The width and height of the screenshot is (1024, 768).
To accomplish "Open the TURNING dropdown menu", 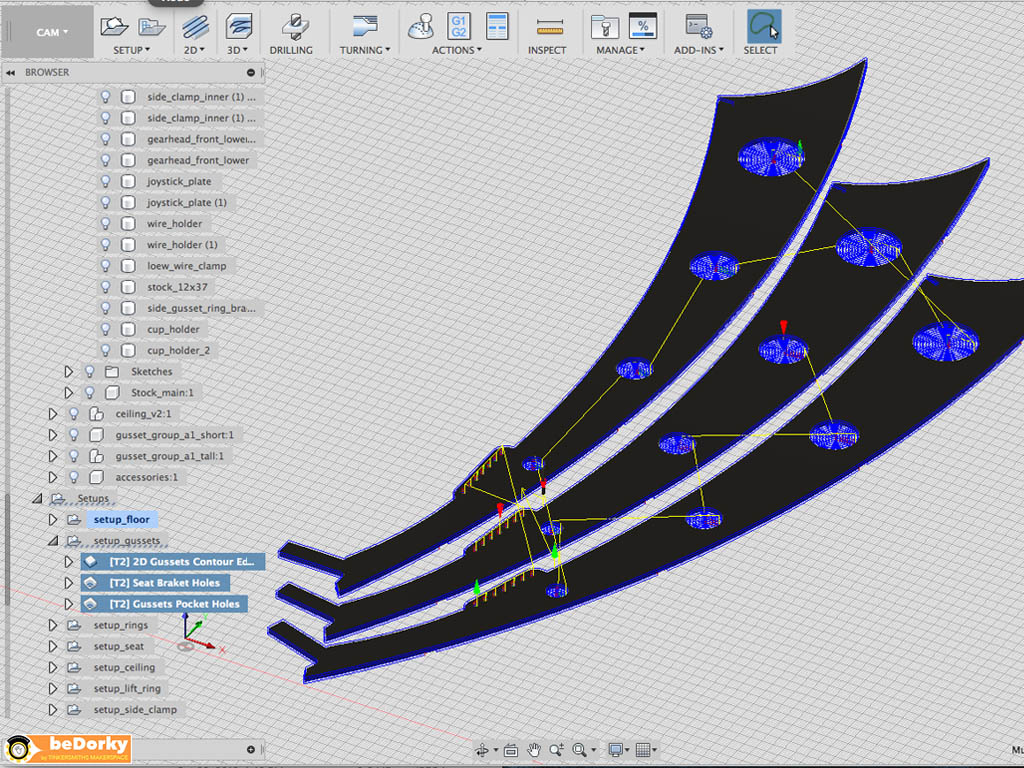I will (x=364, y=50).
